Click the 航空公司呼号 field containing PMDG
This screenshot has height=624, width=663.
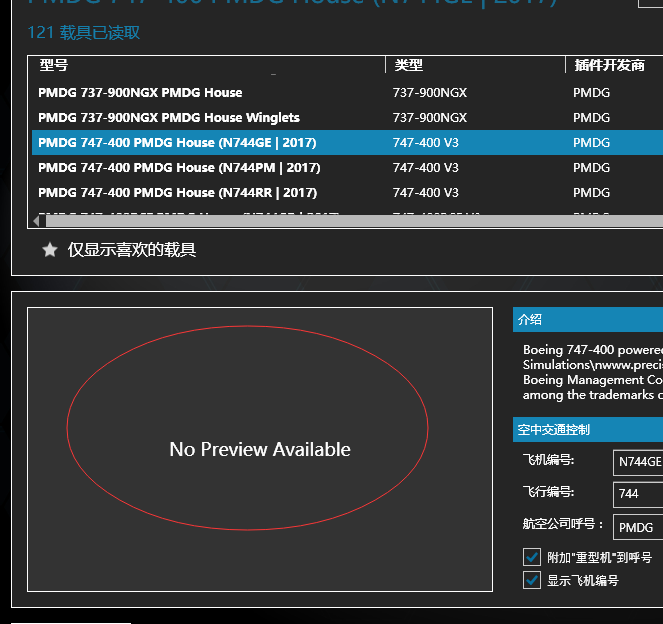point(638,527)
